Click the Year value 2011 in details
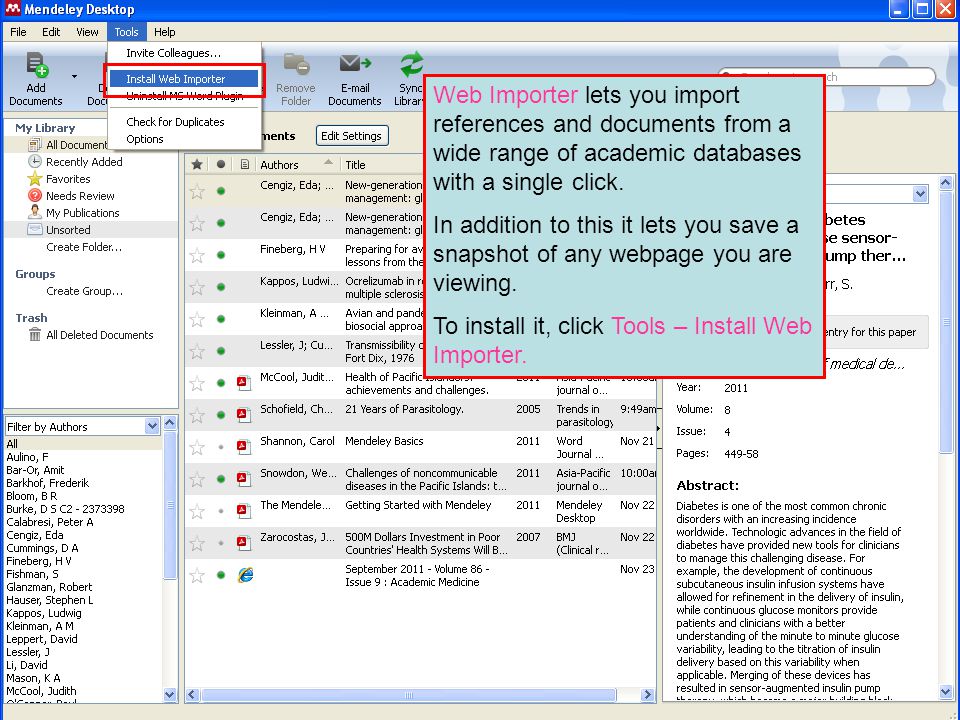Screen dimensions: 960x720 (x=736, y=388)
